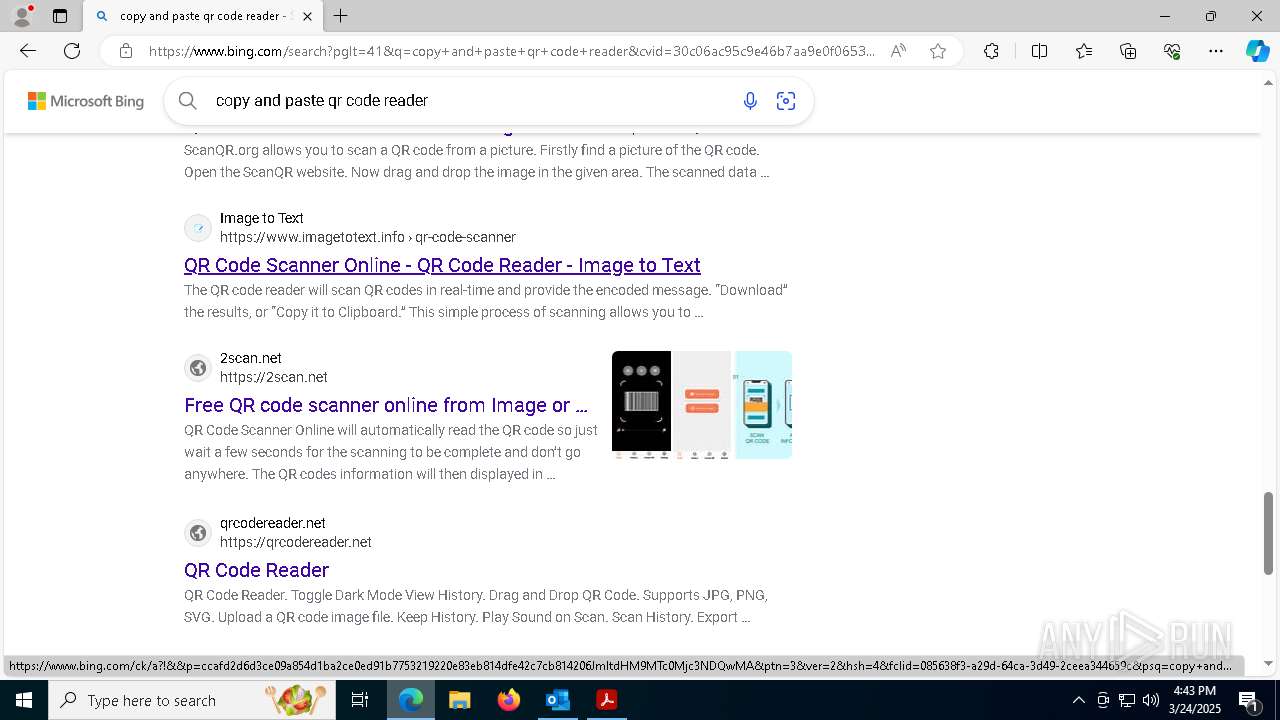Toggle Split screen view

pos(1039,51)
